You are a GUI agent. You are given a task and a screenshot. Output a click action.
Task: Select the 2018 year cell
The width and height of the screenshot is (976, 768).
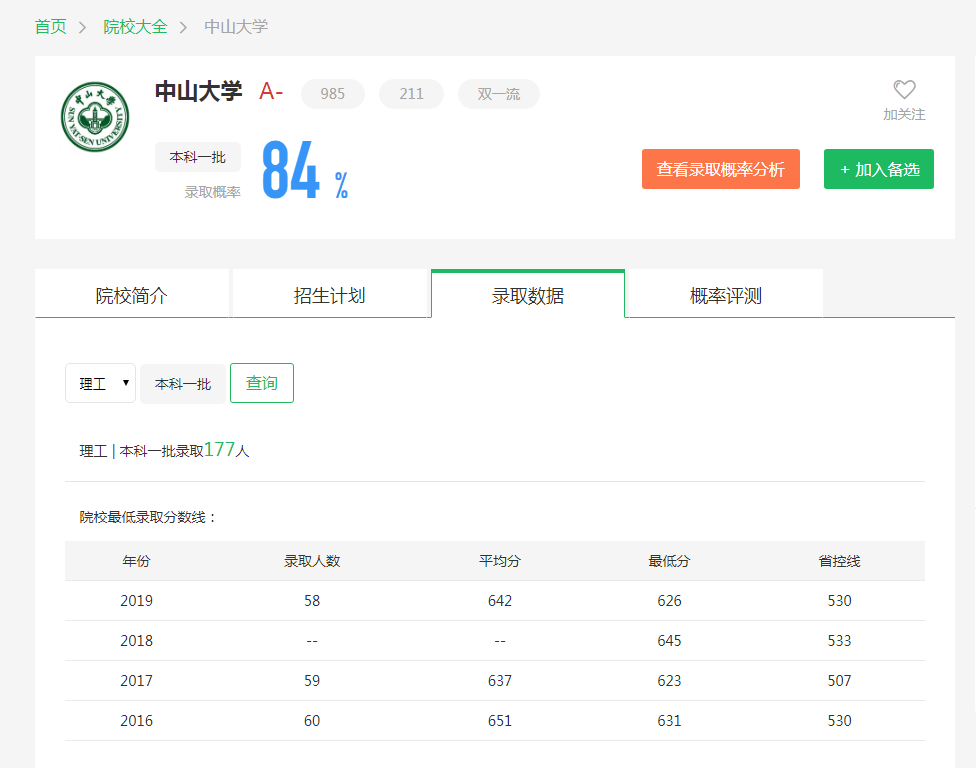[136, 640]
